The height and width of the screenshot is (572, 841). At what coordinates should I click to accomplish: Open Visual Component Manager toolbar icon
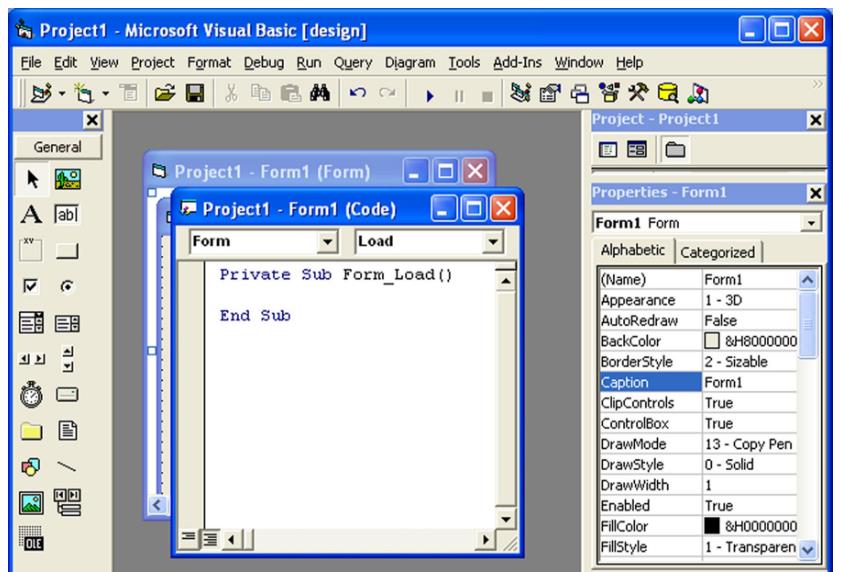(x=698, y=93)
